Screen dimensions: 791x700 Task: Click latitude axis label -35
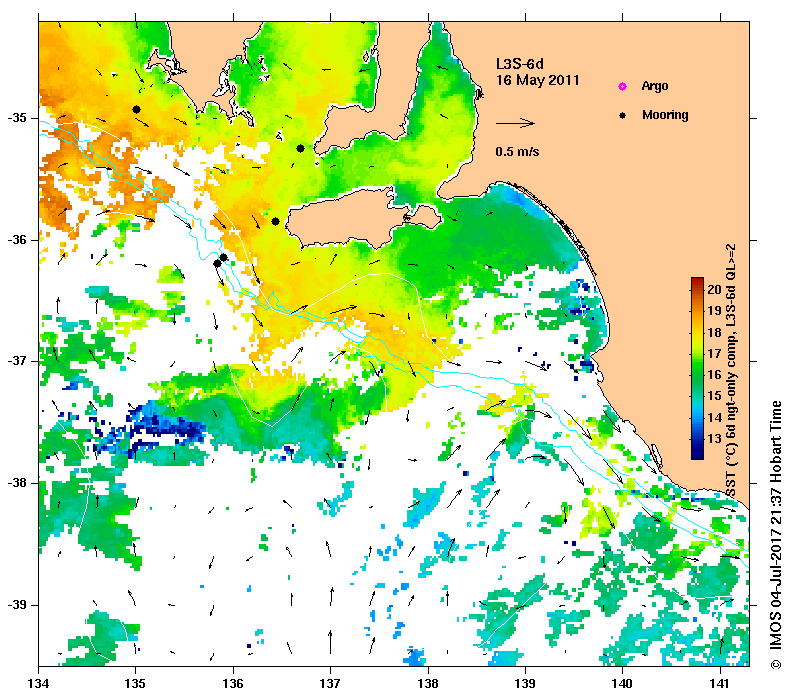pyautogui.click(x=17, y=118)
